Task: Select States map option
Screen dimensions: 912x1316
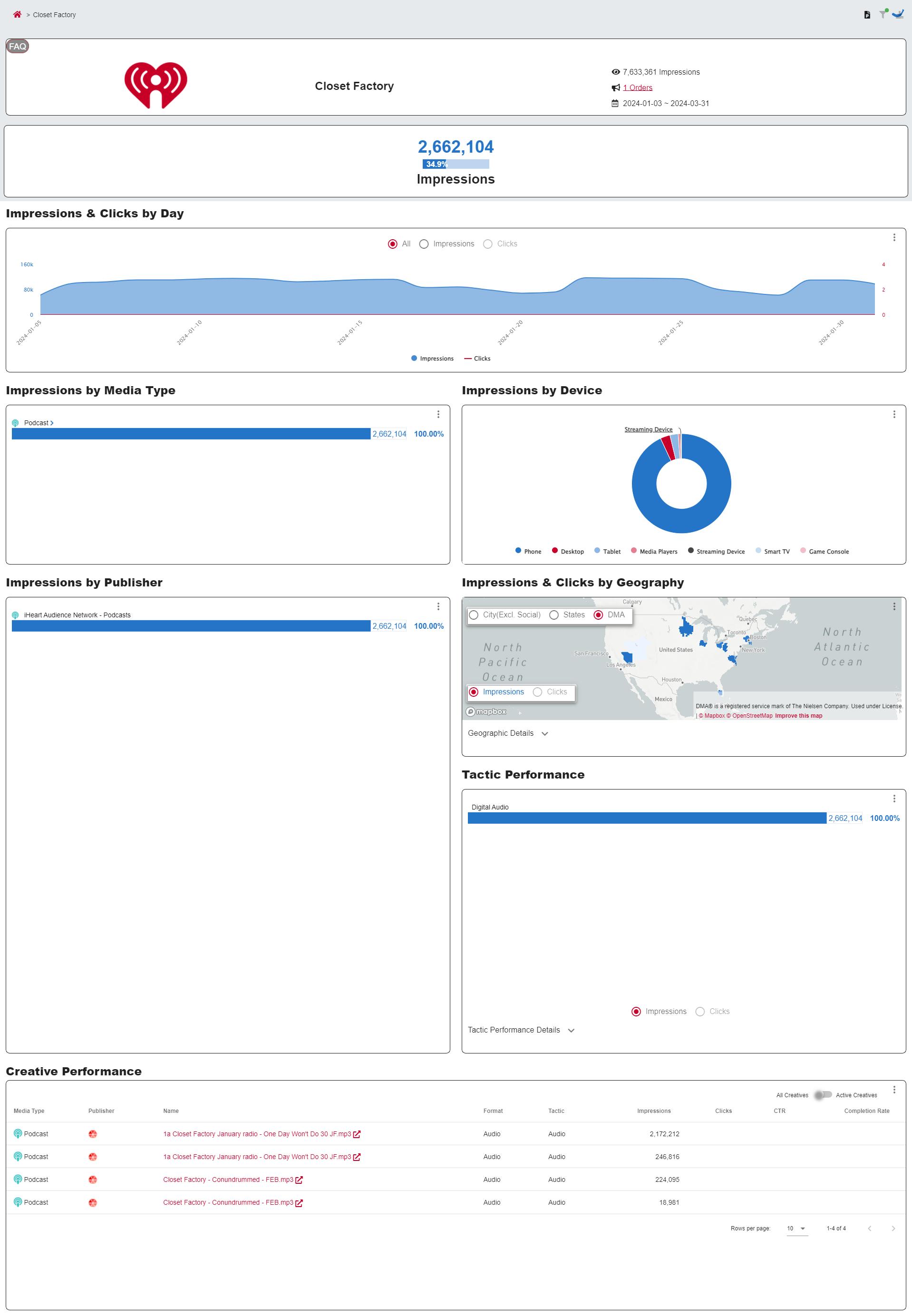Action: 553,615
